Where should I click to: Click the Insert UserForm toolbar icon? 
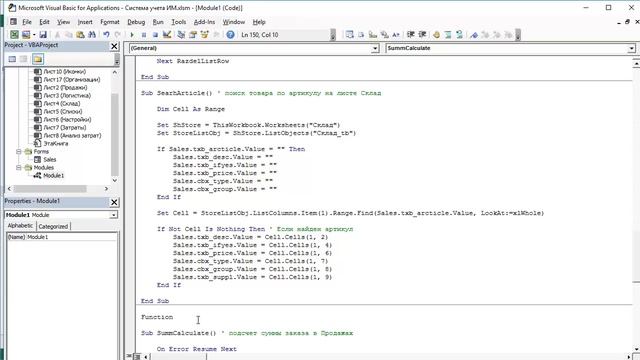[26, 35]
